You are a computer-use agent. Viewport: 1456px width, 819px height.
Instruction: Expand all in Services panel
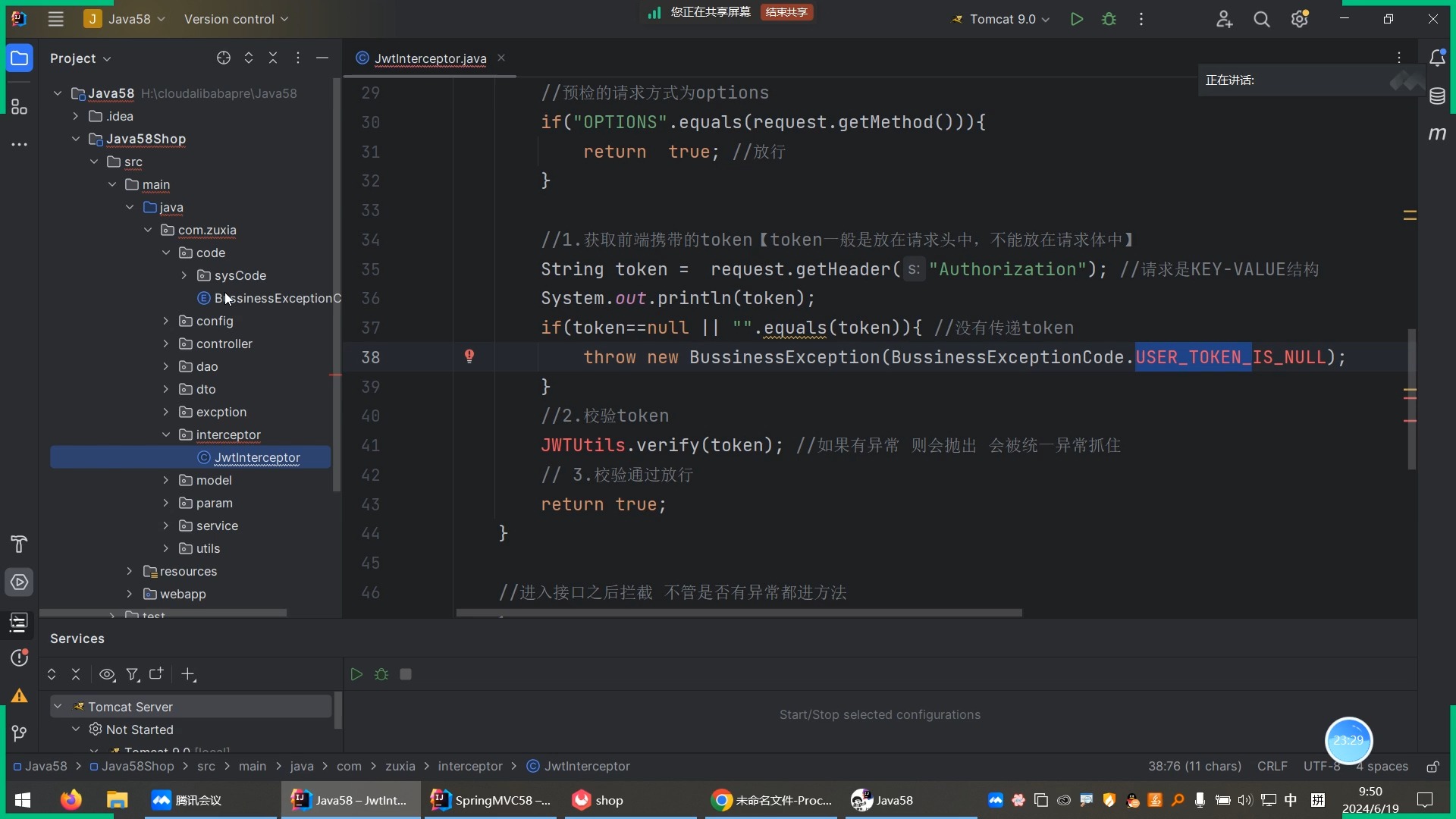pos(52,674)
